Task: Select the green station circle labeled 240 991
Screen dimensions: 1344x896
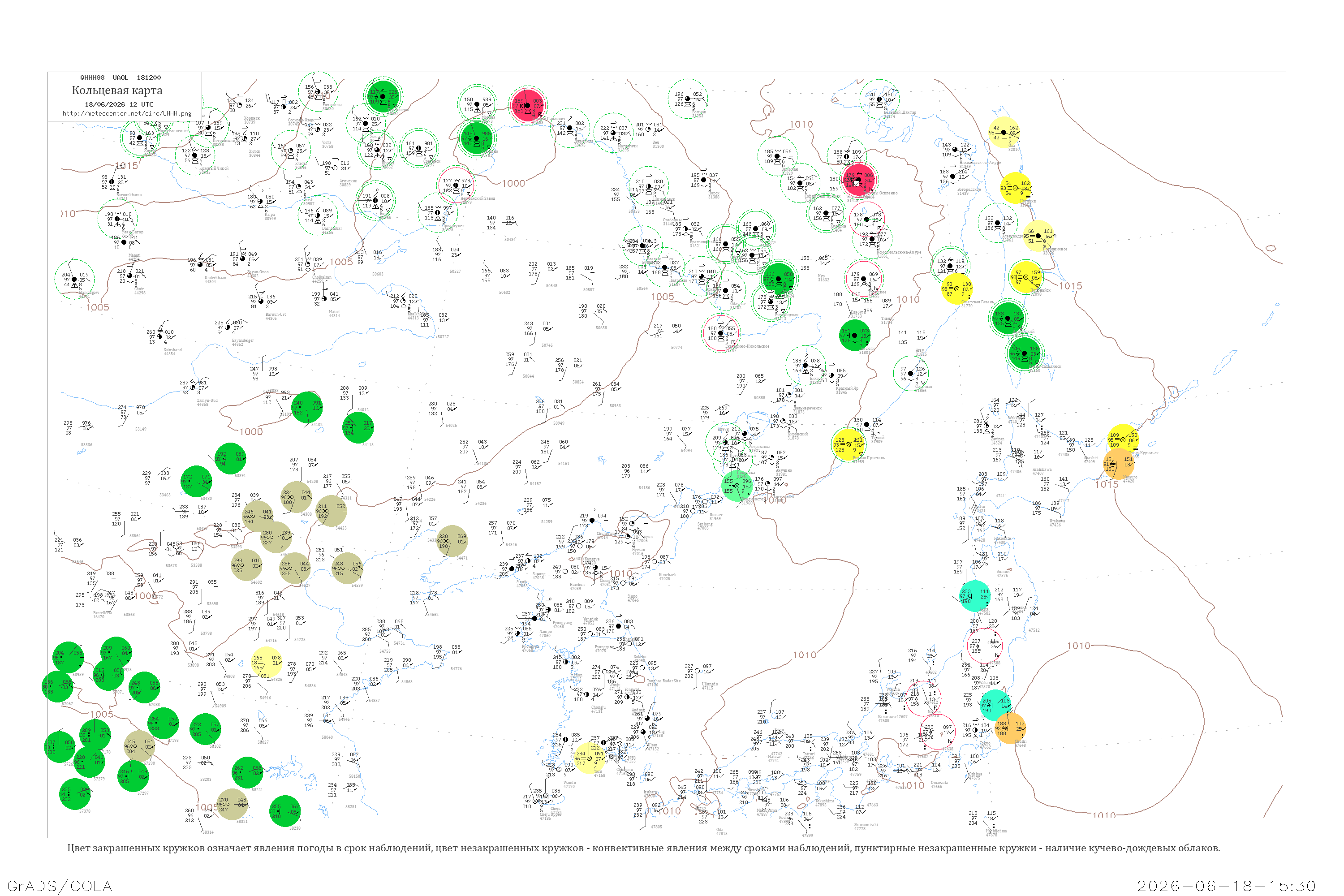Action: click(x=307, y=407)
